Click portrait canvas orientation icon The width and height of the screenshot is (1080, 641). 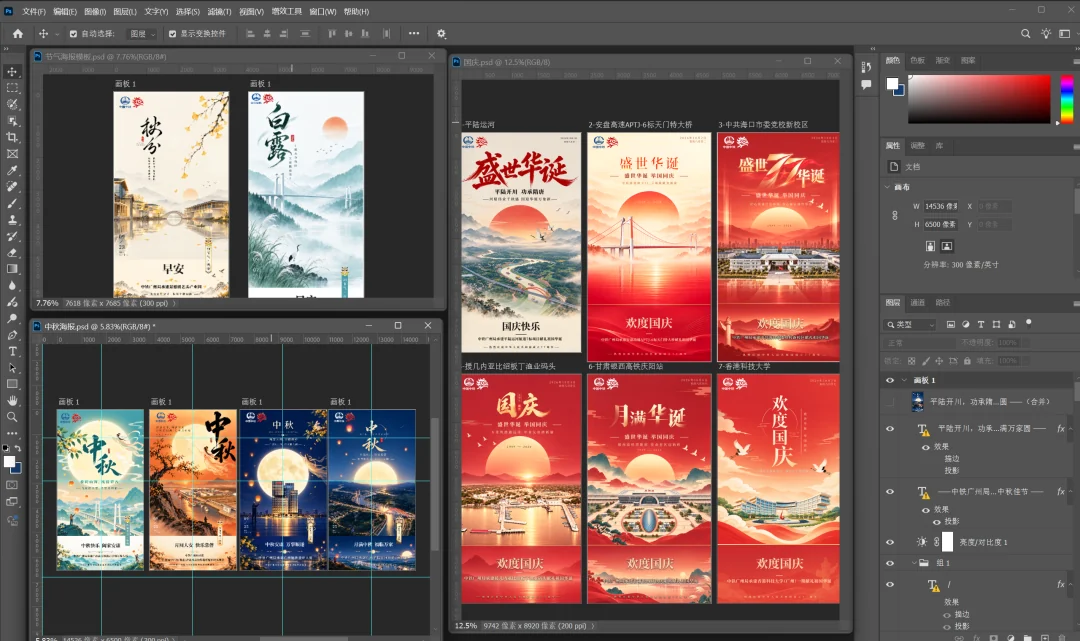[x=930, y=246]
